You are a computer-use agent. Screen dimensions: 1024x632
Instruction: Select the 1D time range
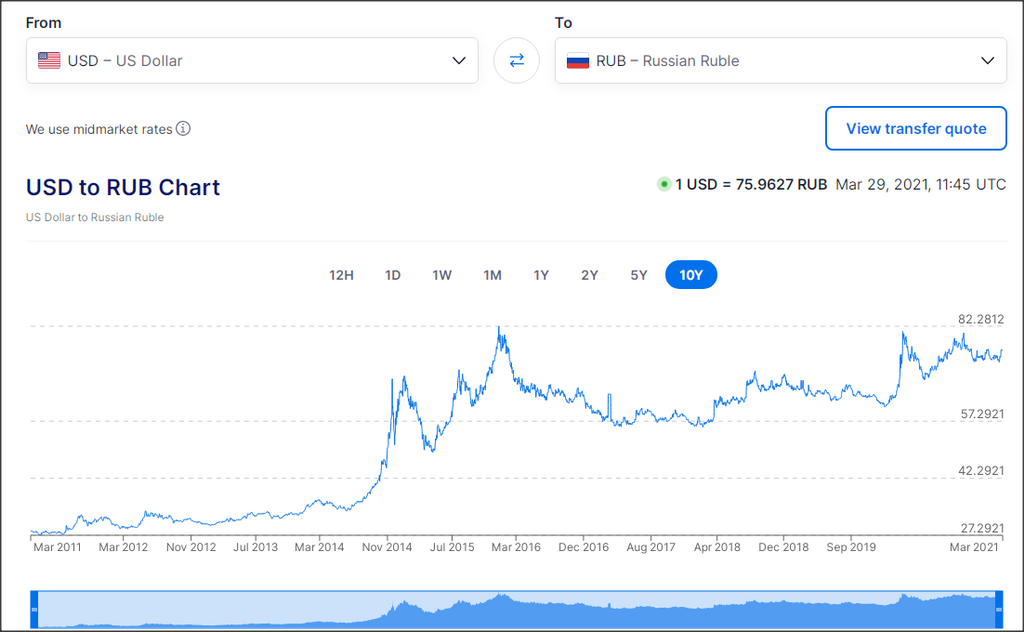coord(392,275)
